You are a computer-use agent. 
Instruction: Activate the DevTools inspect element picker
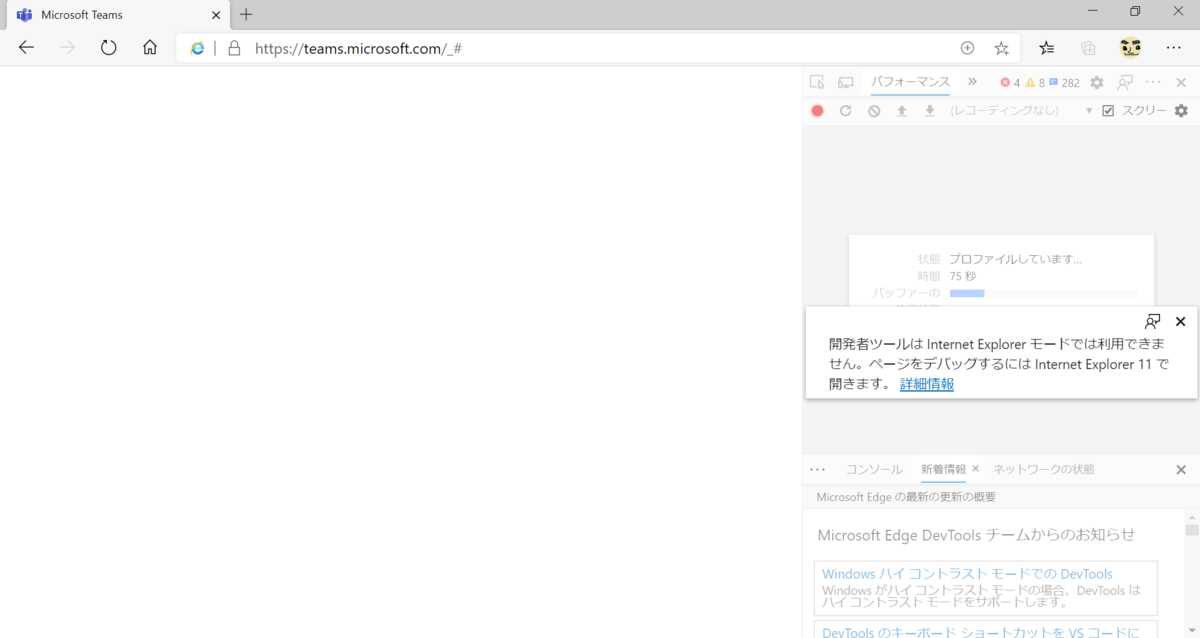click(x=817, y=82)
